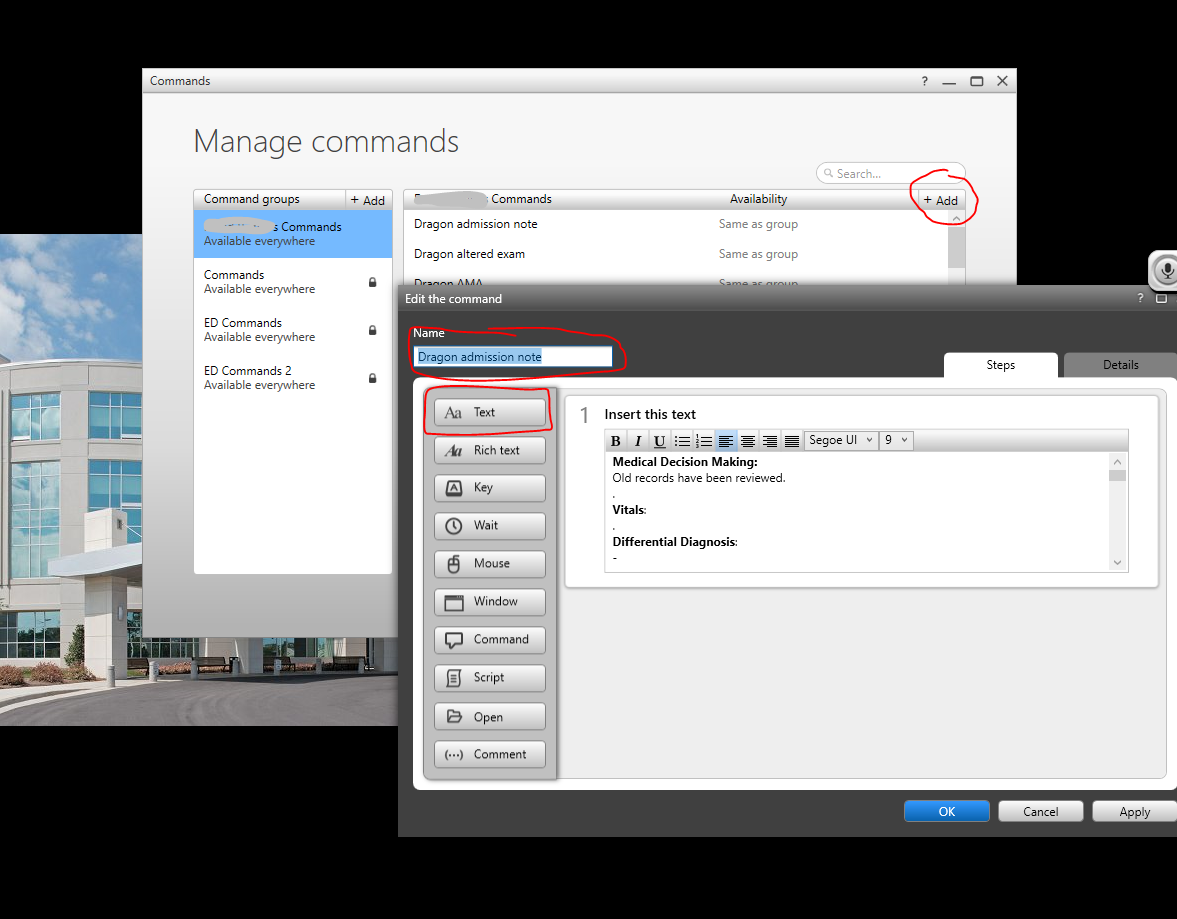The image size is (1177, 919).
Task: Click the Search box in Commands window
Action: pos(890,173)
